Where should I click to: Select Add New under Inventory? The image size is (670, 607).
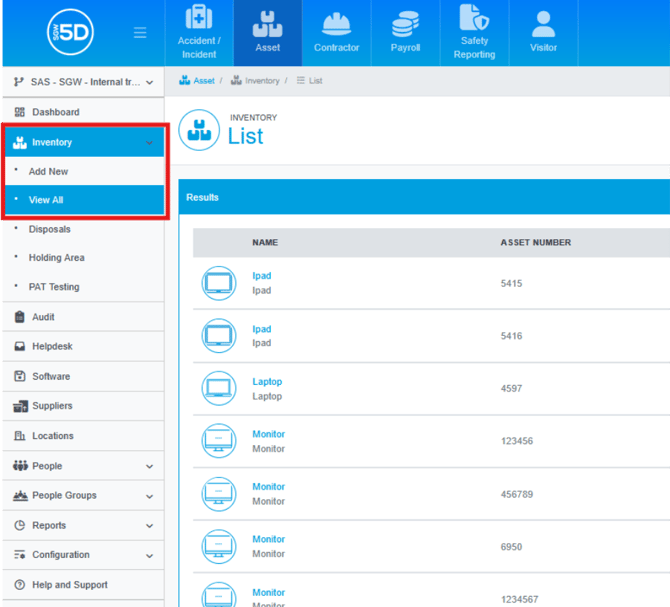(48, 172)
